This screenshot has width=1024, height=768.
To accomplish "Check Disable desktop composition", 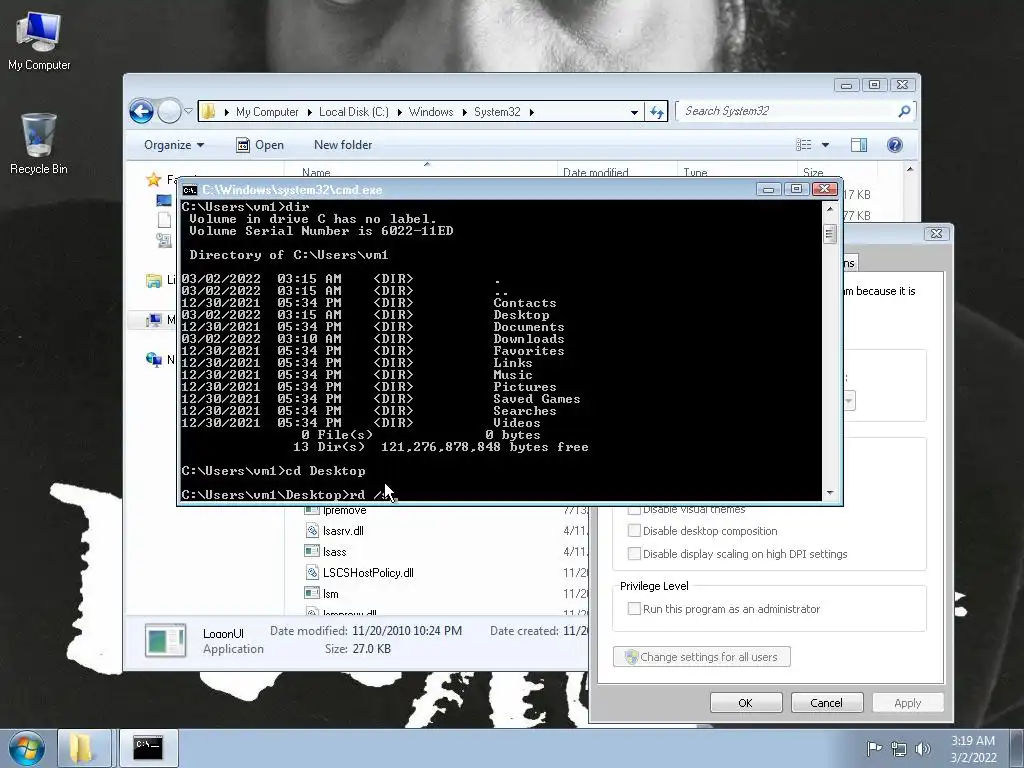I will click(x=633, y=531).
